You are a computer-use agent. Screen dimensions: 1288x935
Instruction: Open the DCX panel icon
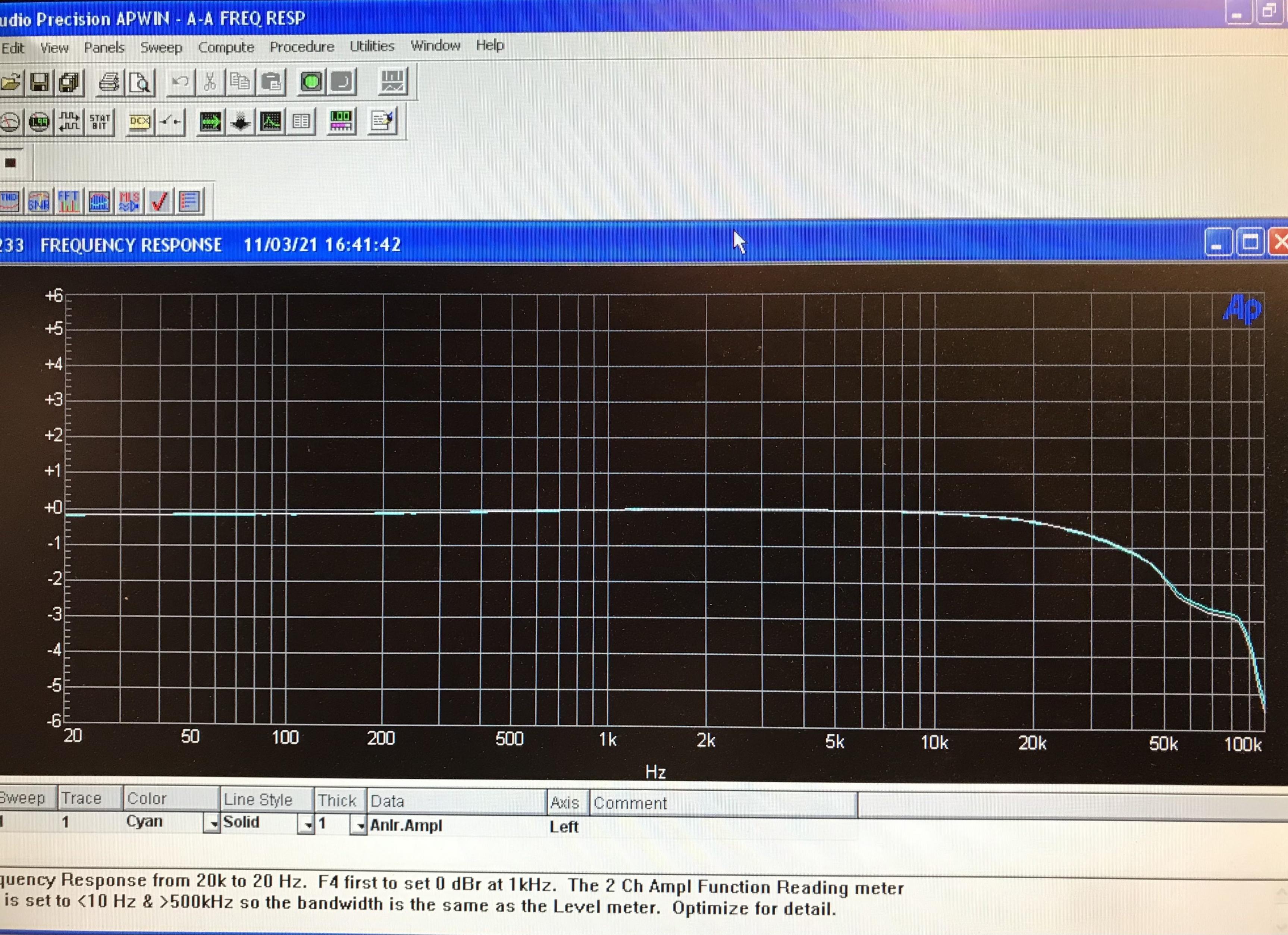pyautogui.click(x=140, y=122)
